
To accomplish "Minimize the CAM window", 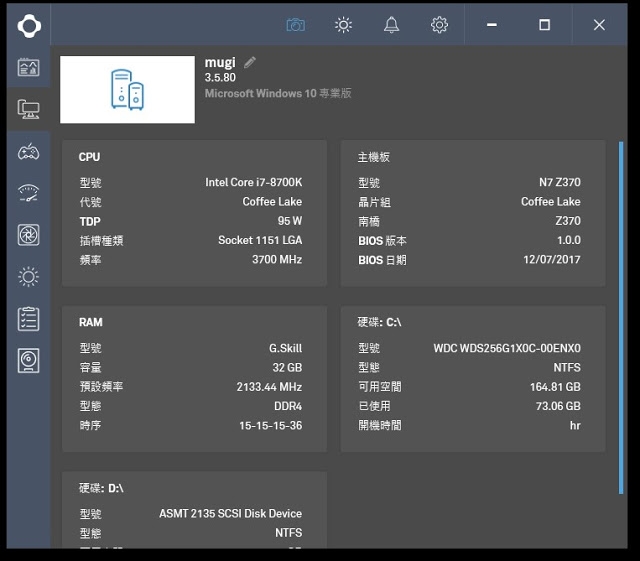I will [x=492, y=25].
